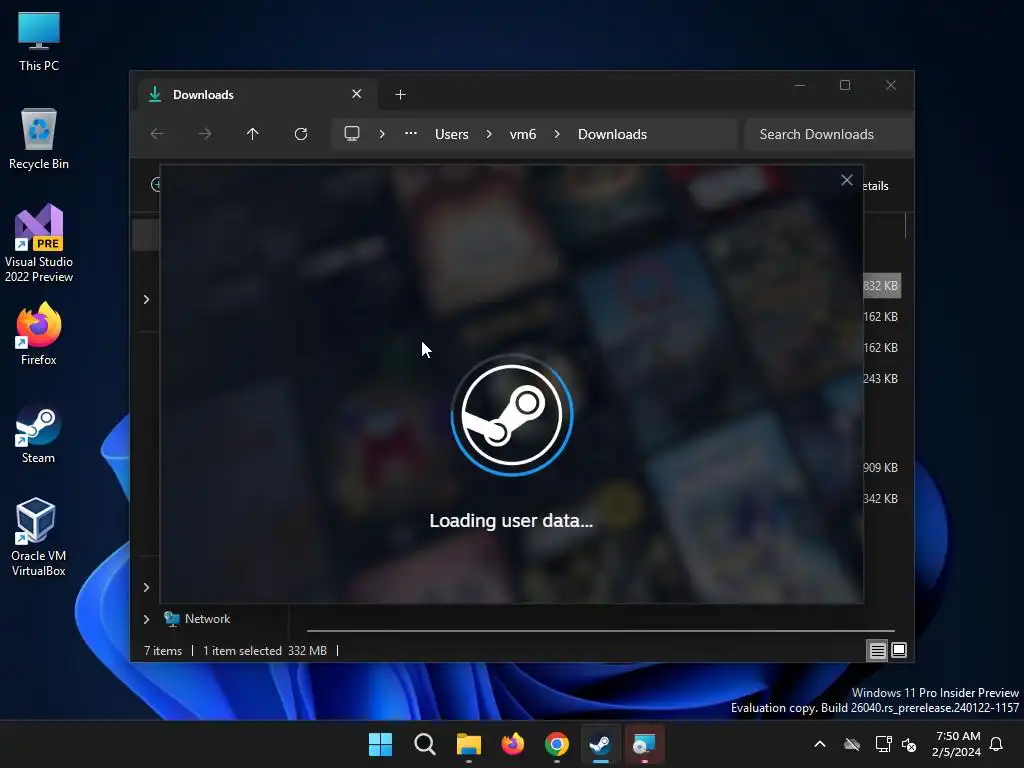Image resolution: width=1024 pixels, height=768 pixels.
Task: Switch to Steam in taskbar
Action: (600, 744)
